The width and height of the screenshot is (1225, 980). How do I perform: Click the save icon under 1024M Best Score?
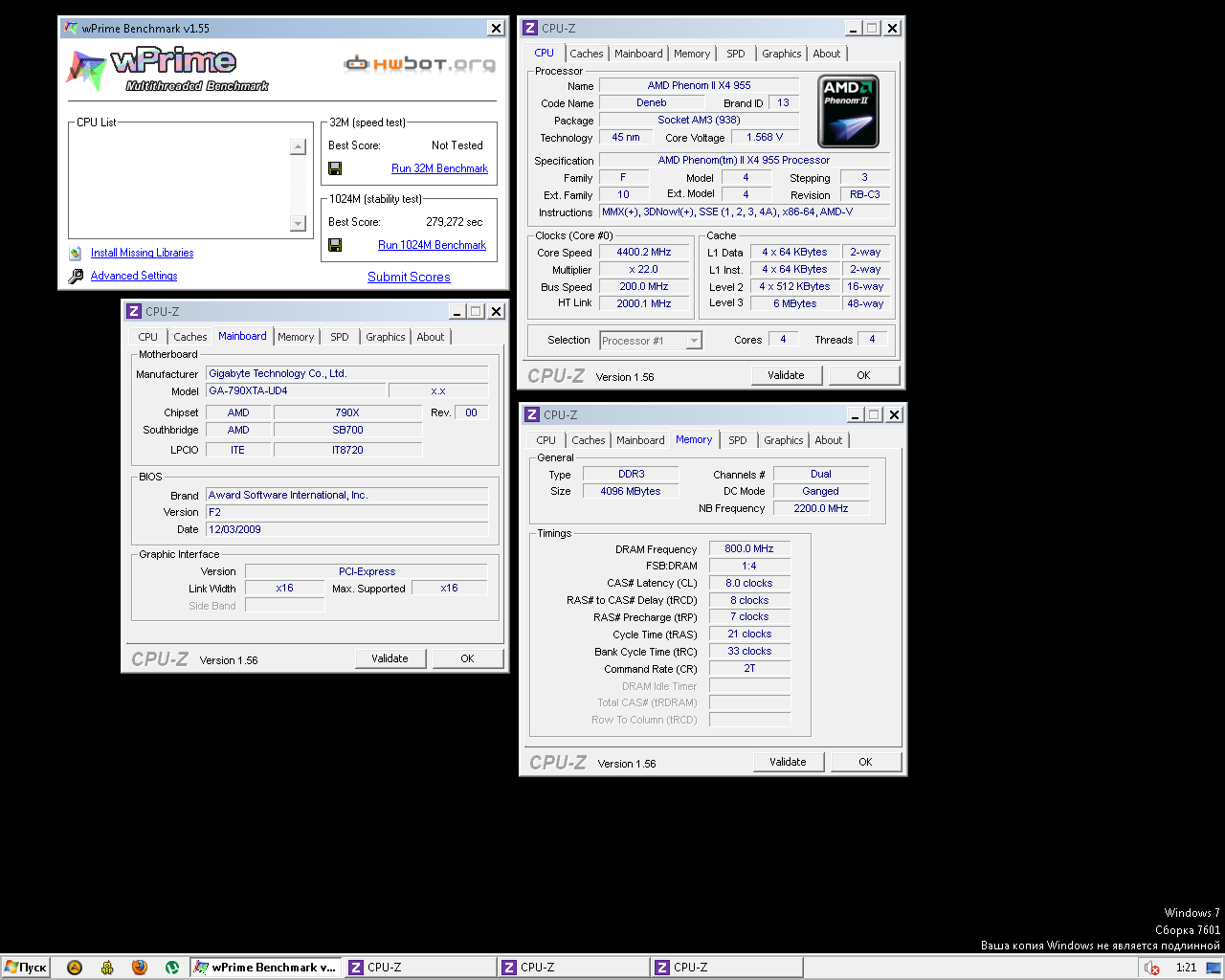coord(335,245)
